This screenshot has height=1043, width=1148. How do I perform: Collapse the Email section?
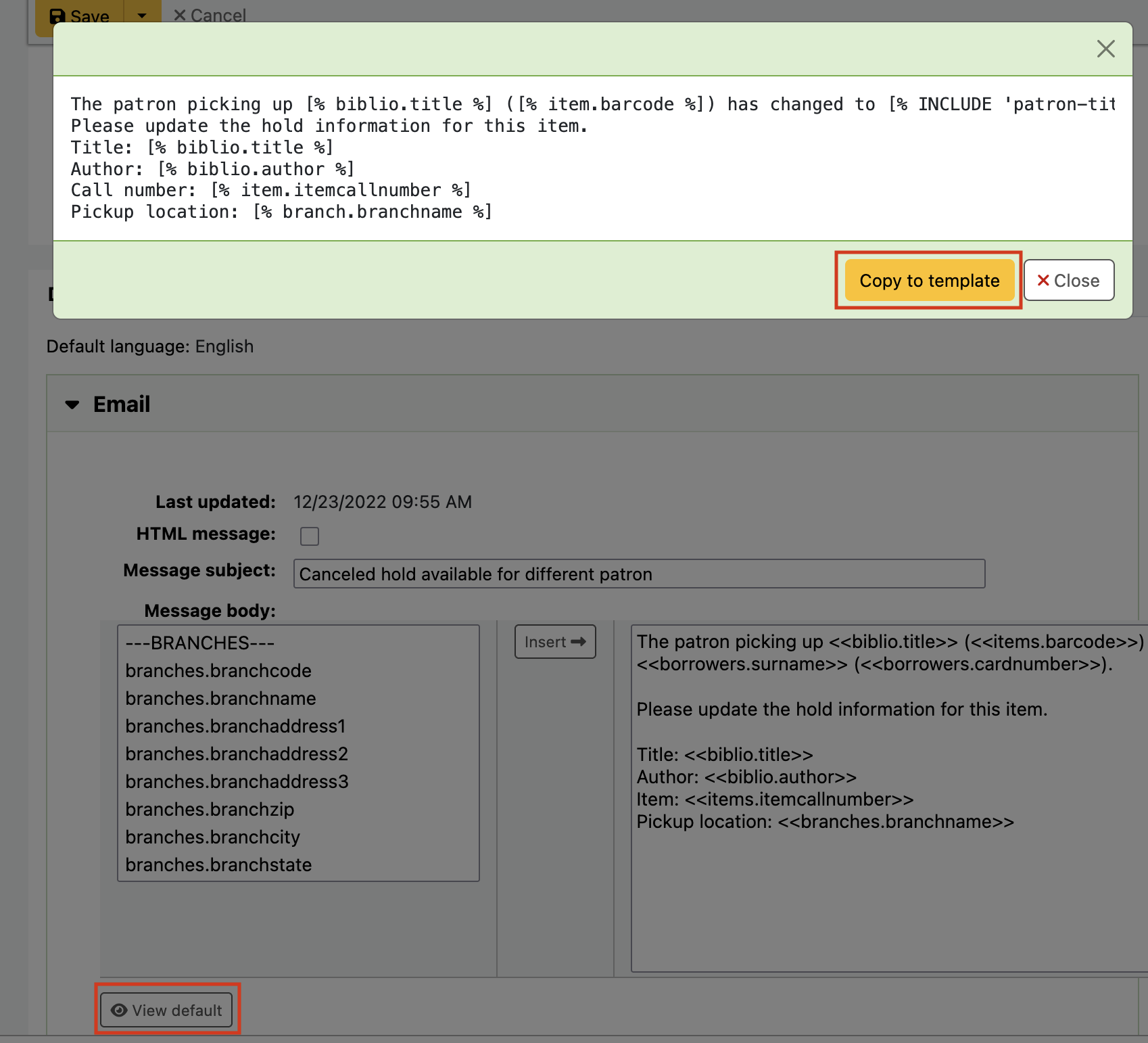pos(72,404)
